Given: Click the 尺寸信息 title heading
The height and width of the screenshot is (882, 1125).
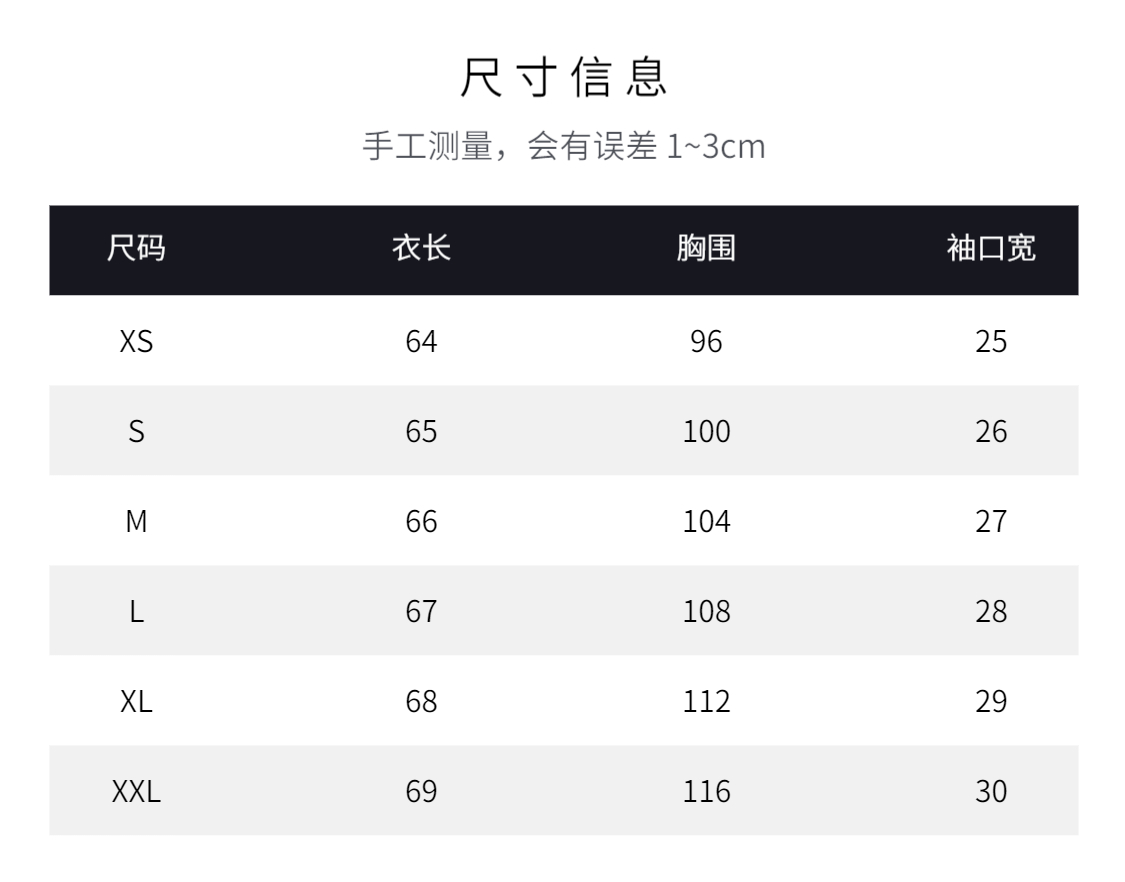Looking at the screenshot, I should click(x=563, y=79).
